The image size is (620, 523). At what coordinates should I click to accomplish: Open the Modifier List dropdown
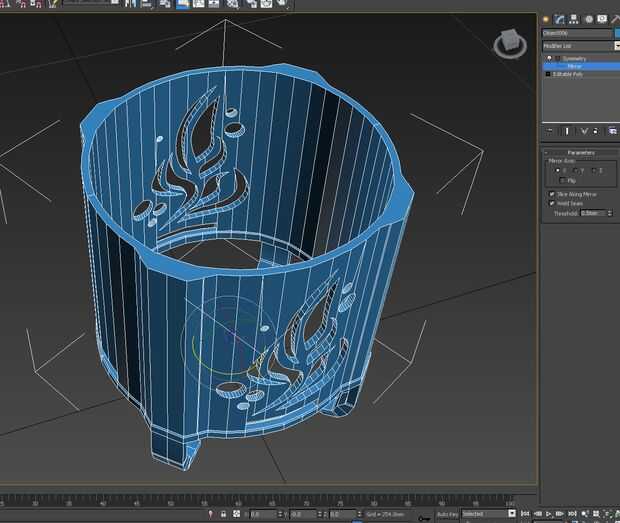pos(579,46)
